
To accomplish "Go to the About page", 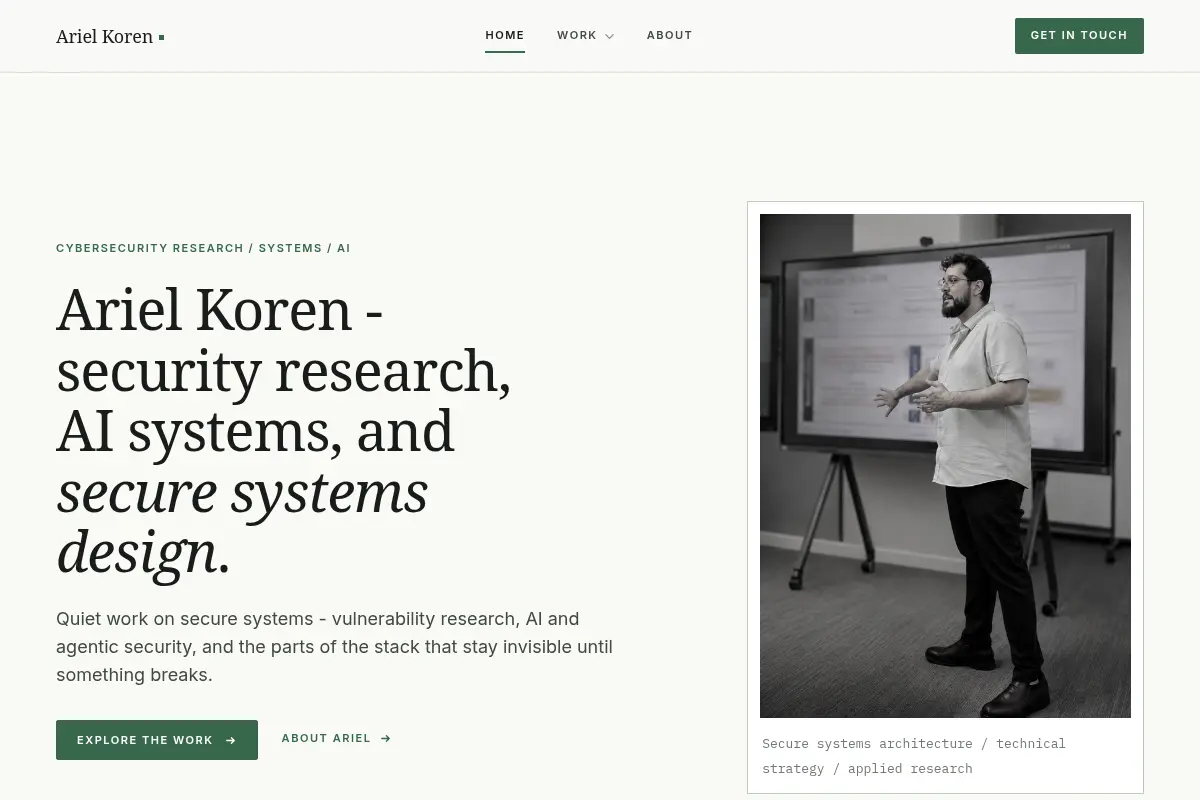I will 669,35.
